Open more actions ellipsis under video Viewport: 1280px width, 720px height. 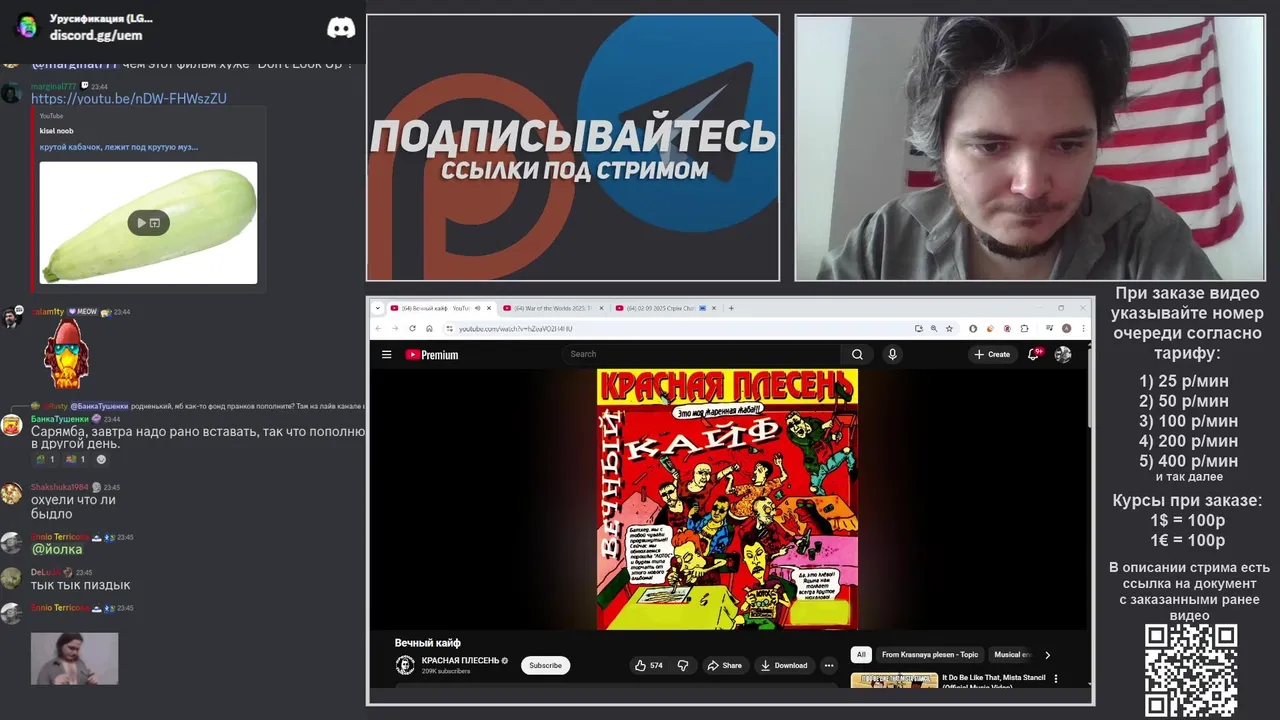click(x=828, y=665)
